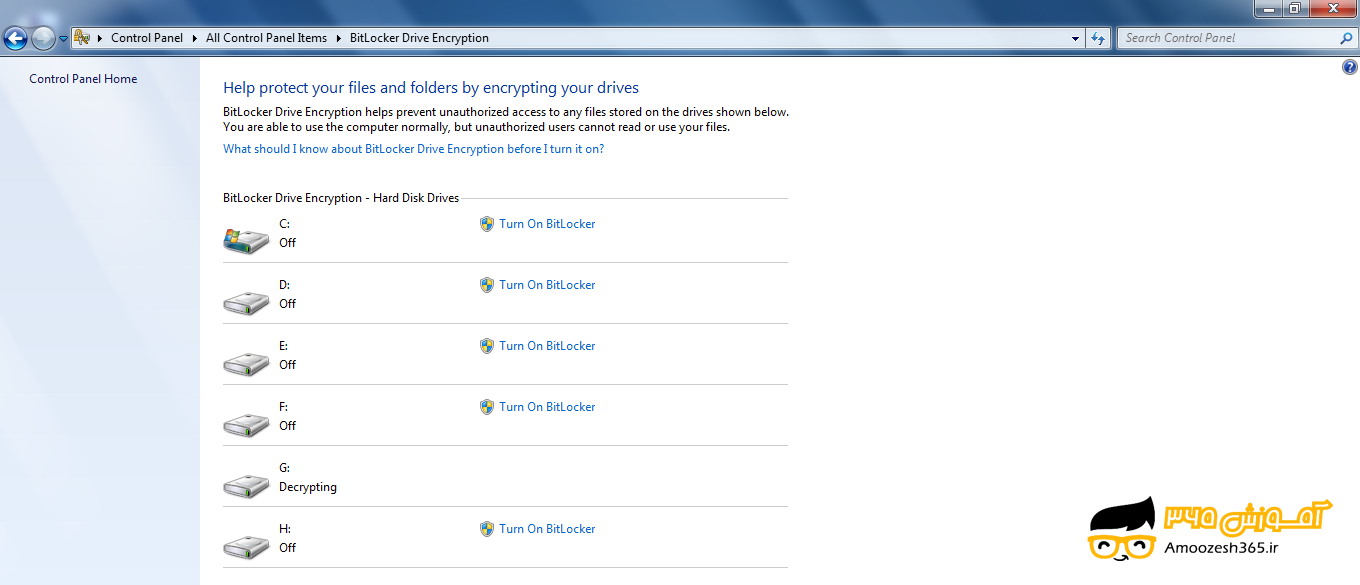Click the shield icon for drive E:
This screenshot has width=1360, height=585.
[x=487, y=346]
